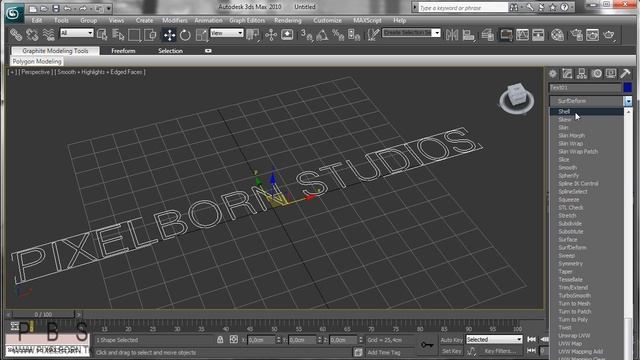Toggle the Auto Key button
Screen dimensions: 640x360
pos(451,340)
